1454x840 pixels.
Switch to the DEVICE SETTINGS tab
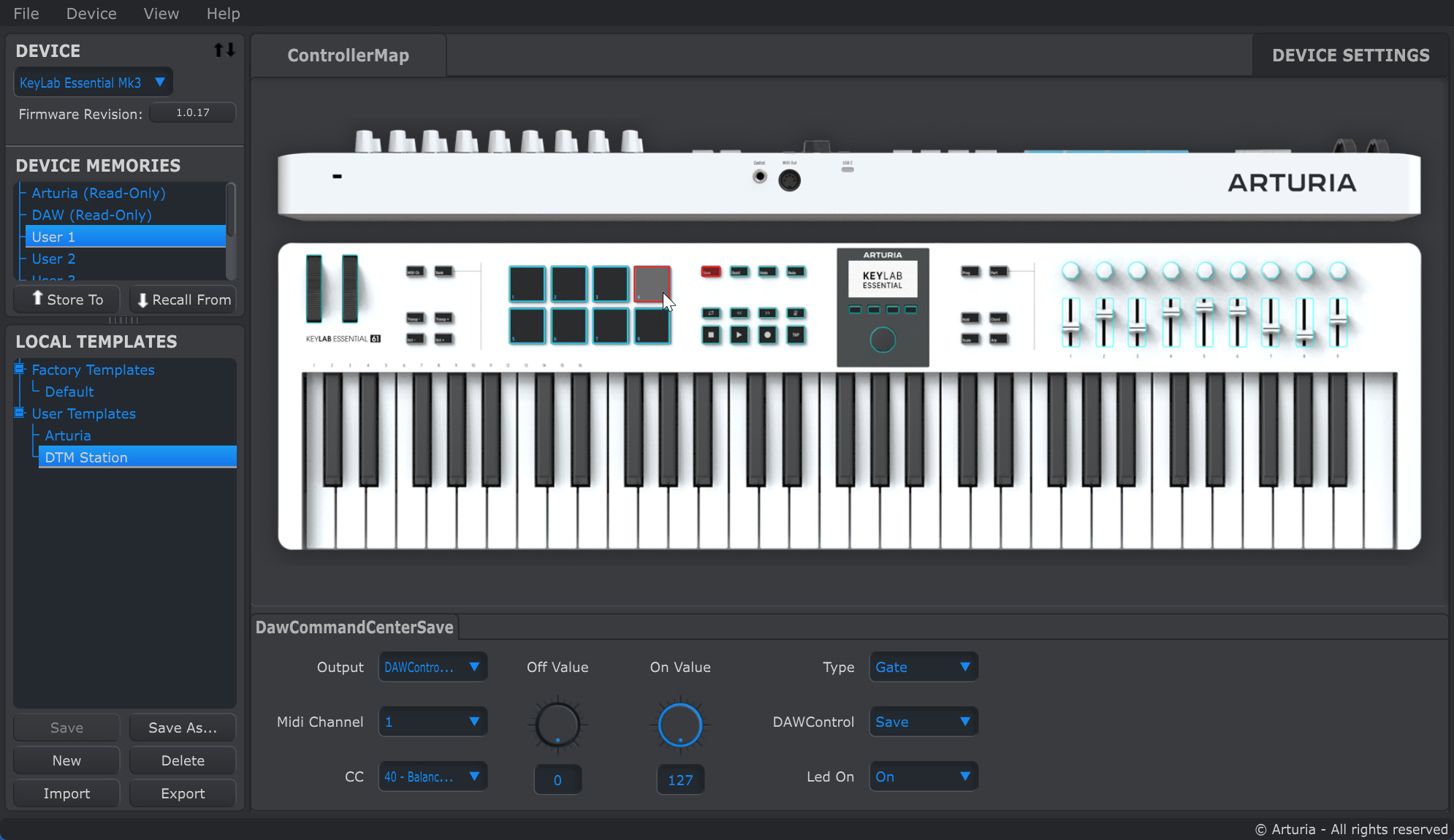pos(1351,56)
